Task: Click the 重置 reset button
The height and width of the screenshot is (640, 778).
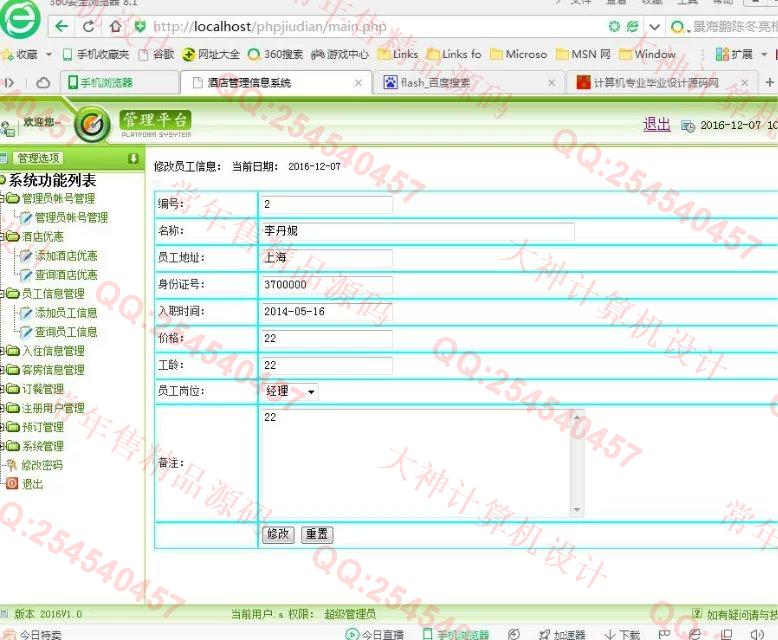Action: 316,534
